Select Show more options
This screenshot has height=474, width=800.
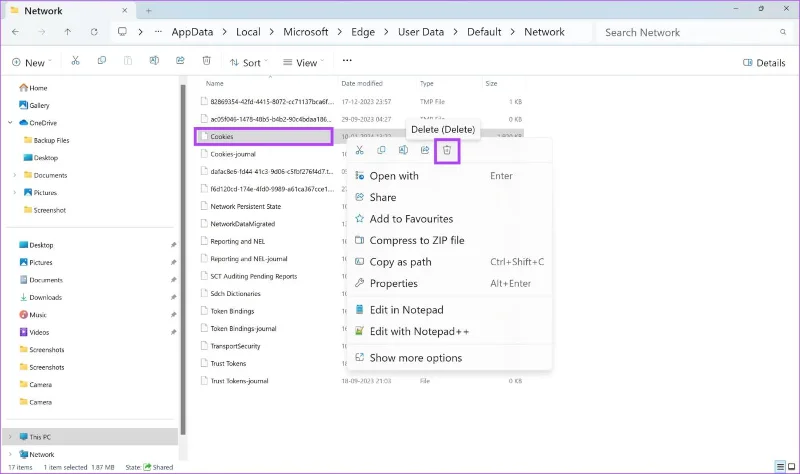pyautogui.click(x=449, y=358)
